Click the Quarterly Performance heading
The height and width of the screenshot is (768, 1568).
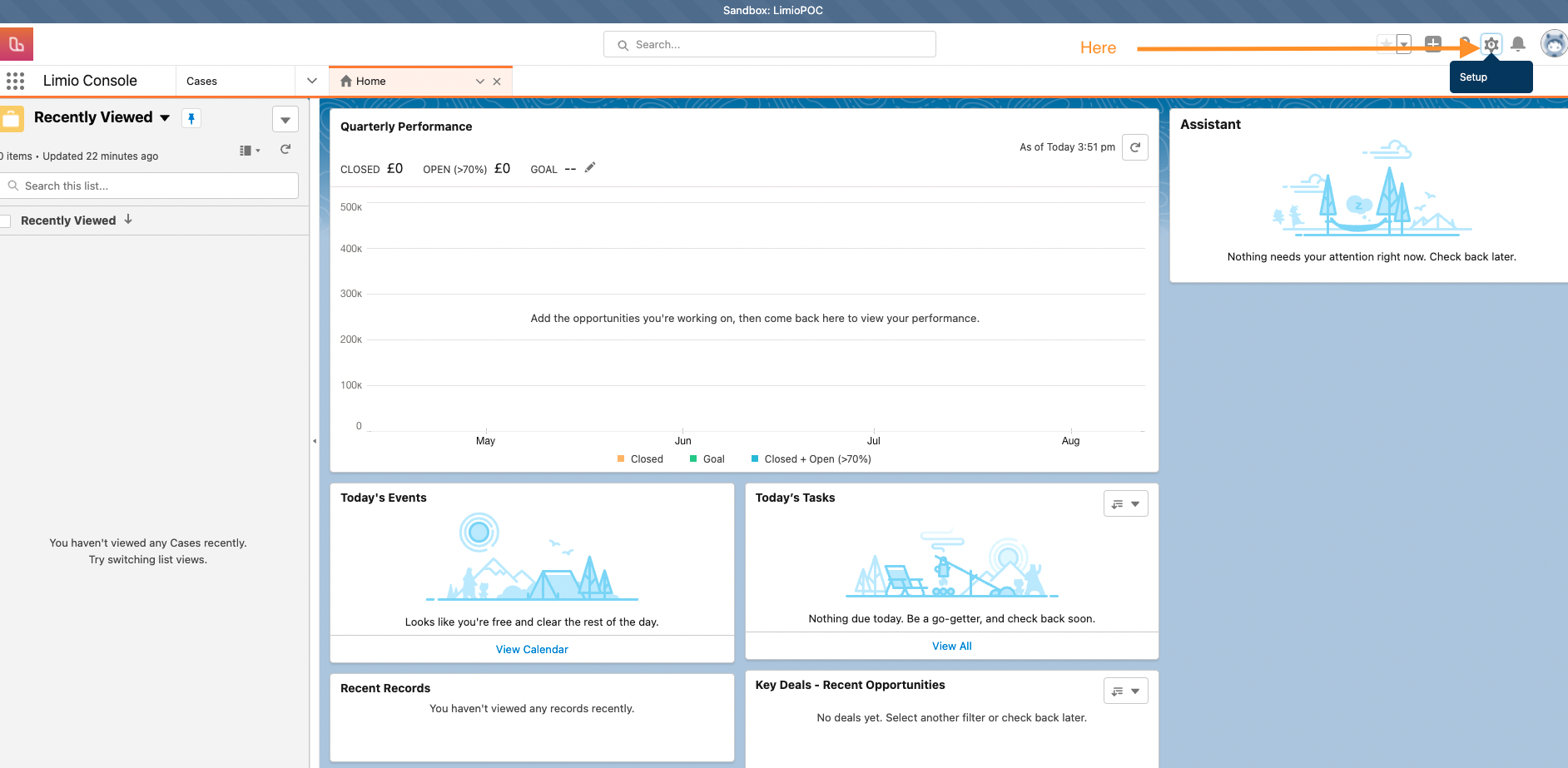406,126
